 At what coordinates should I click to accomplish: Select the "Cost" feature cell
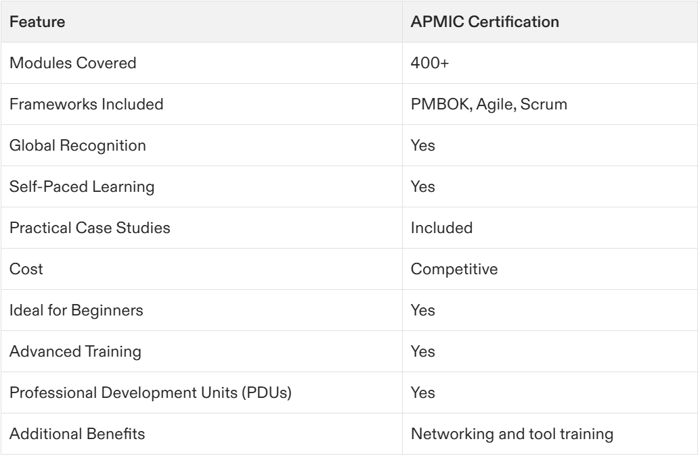(26, 269)
